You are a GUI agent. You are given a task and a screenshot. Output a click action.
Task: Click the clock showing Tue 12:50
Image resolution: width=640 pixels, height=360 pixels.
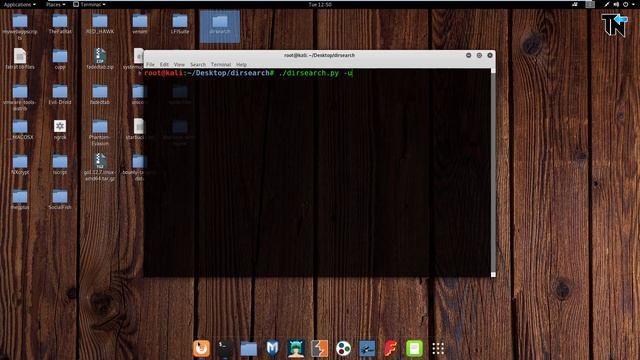[320, 4]
